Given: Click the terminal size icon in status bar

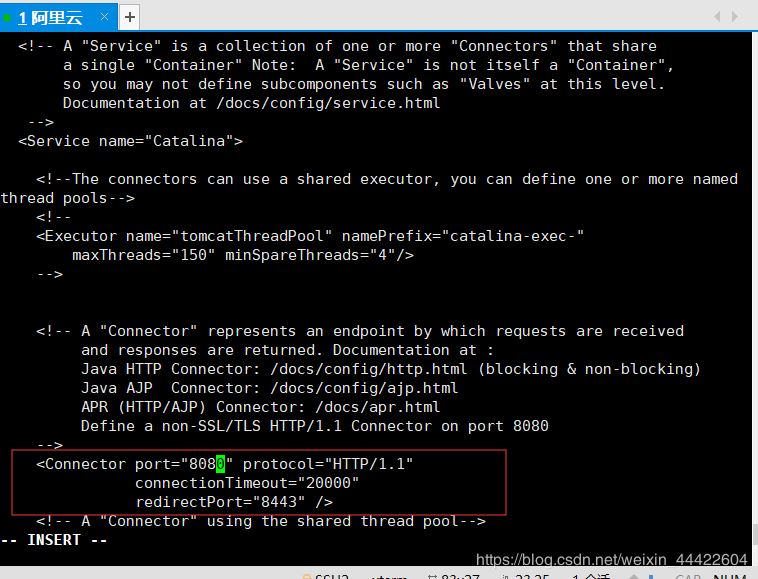Looking at the screenshot, I should (x=428, y=576).
